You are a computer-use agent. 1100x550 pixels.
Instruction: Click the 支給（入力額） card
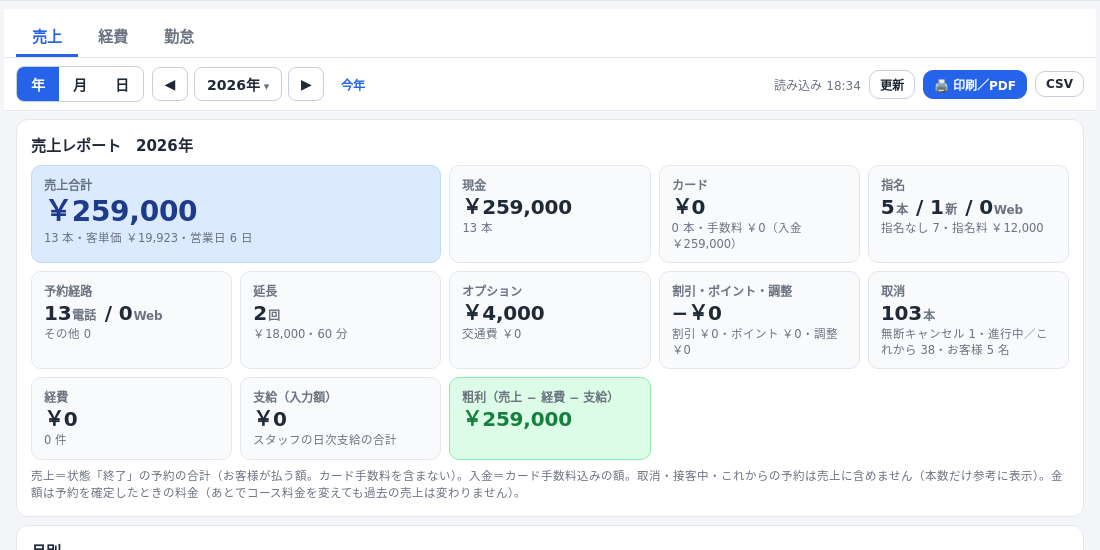tap(340, 419)
